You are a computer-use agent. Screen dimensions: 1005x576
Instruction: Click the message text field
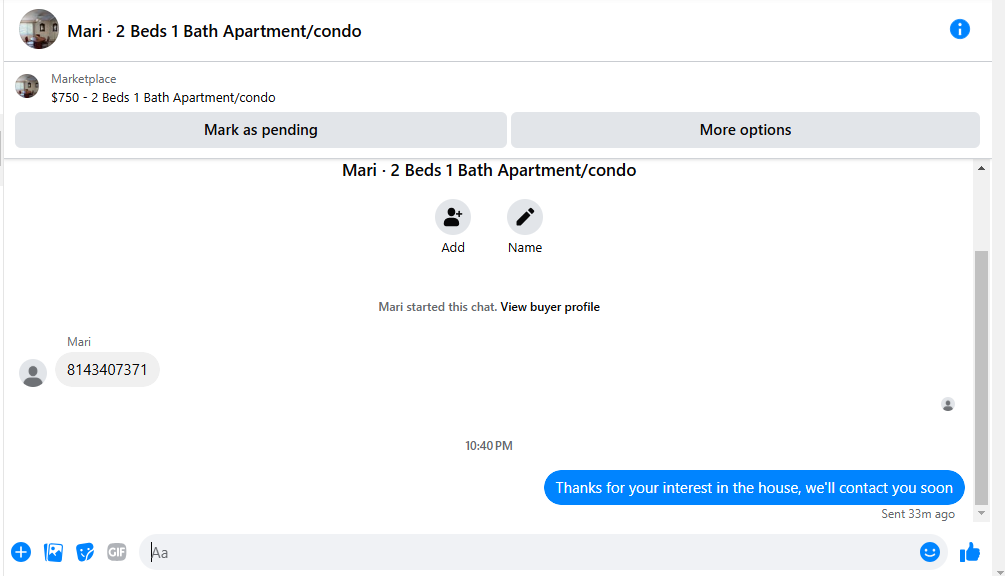(531, 552)
